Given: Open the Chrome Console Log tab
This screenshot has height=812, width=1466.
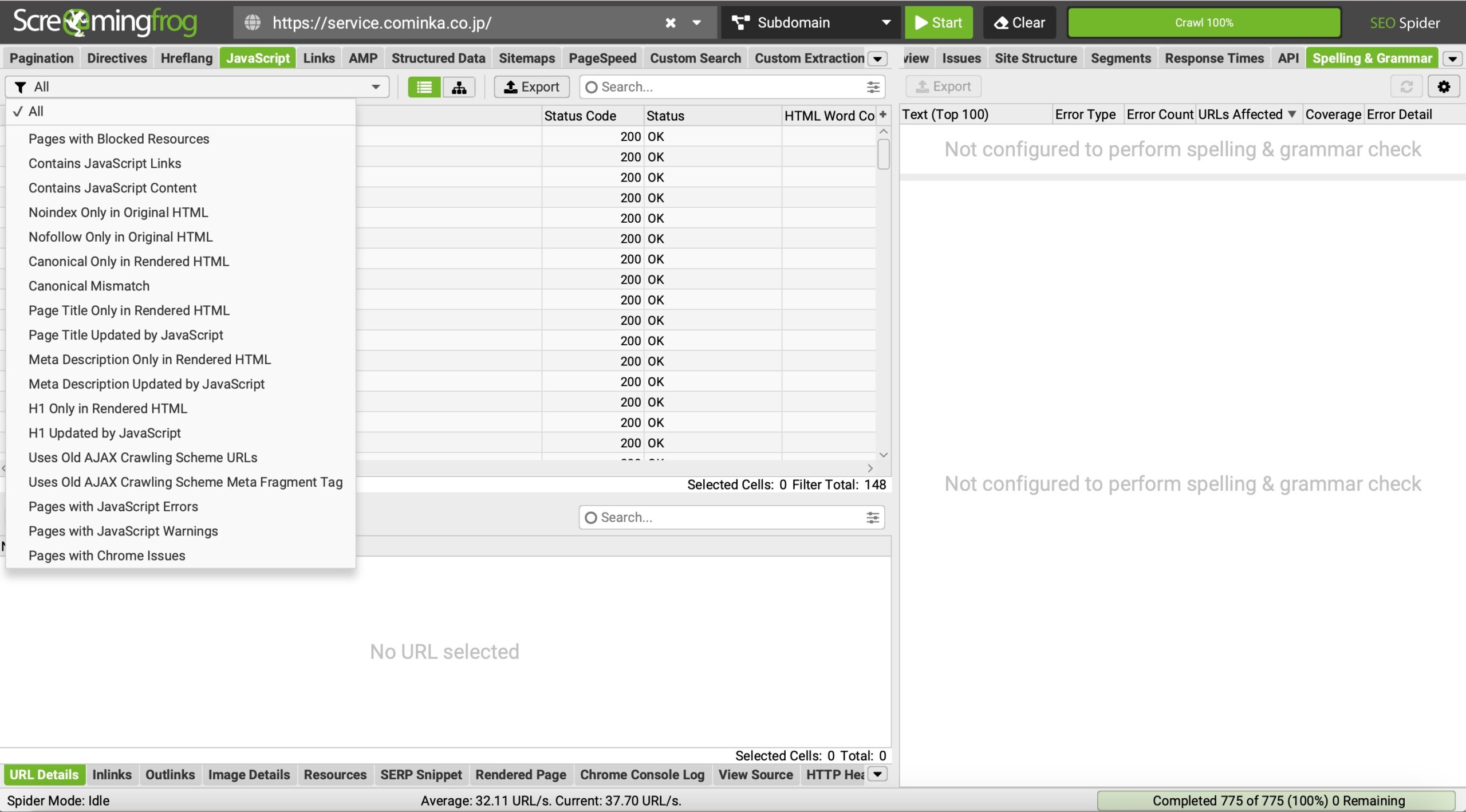Looking at the screenshot, I should (641, 775).
